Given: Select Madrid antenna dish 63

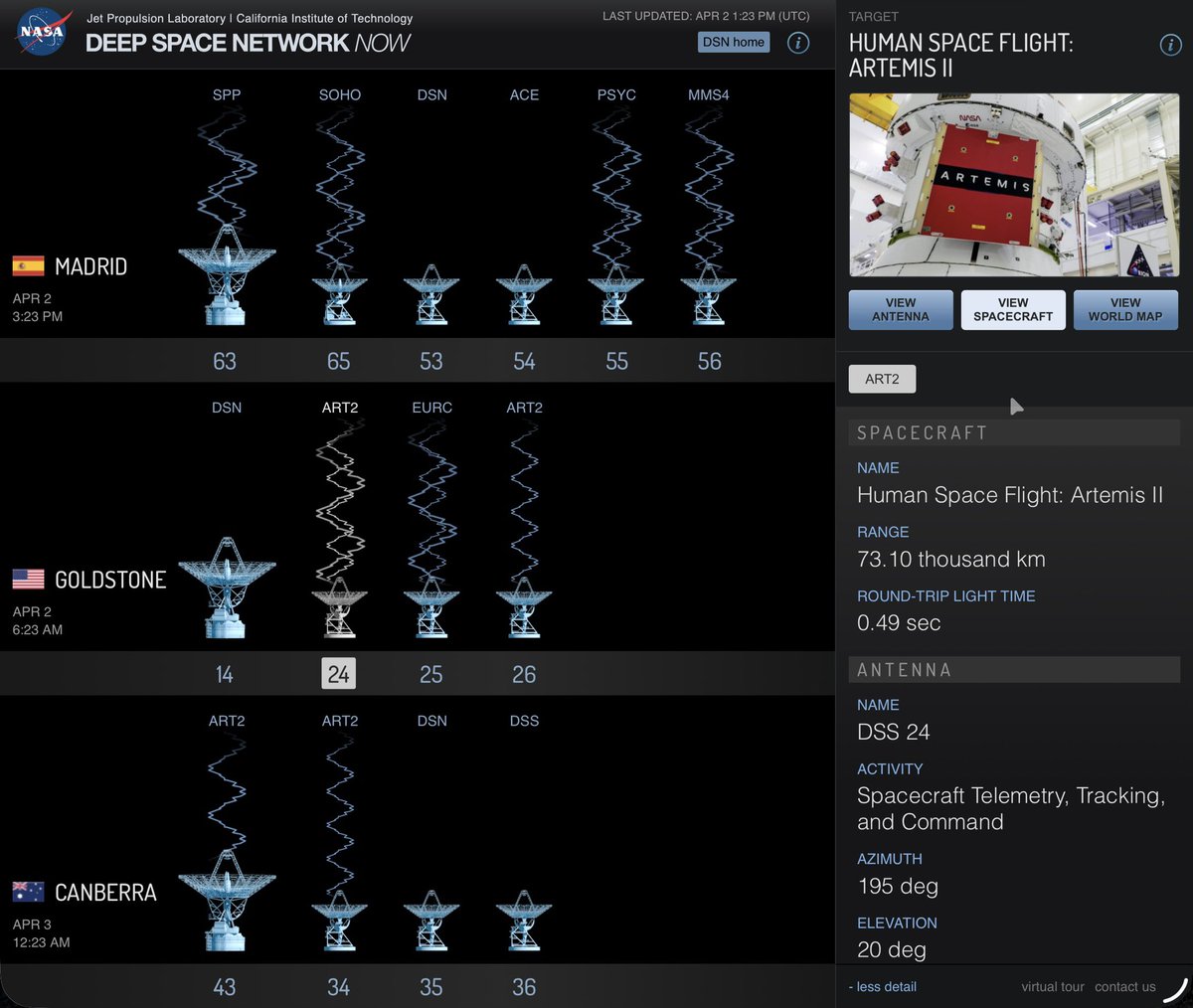Looking at the screenshot, I should (x=227, y=275).
